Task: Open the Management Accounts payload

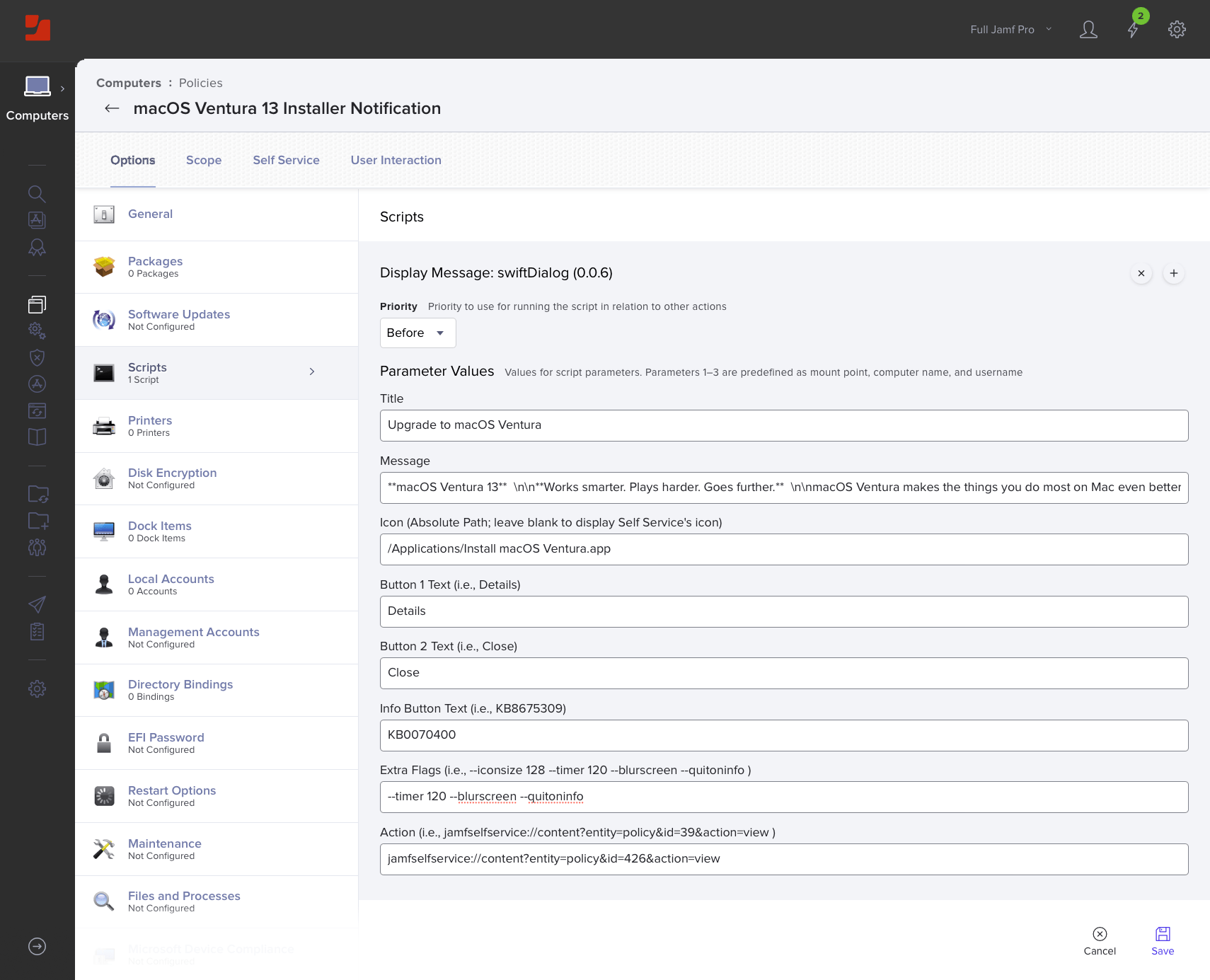Action: (217, 638)
